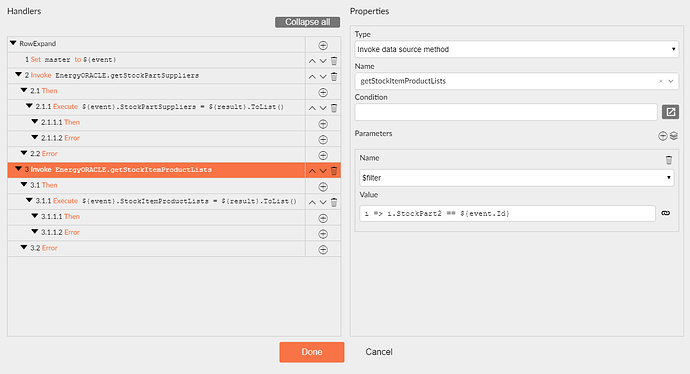Click the Cancel button

(379, 352)
